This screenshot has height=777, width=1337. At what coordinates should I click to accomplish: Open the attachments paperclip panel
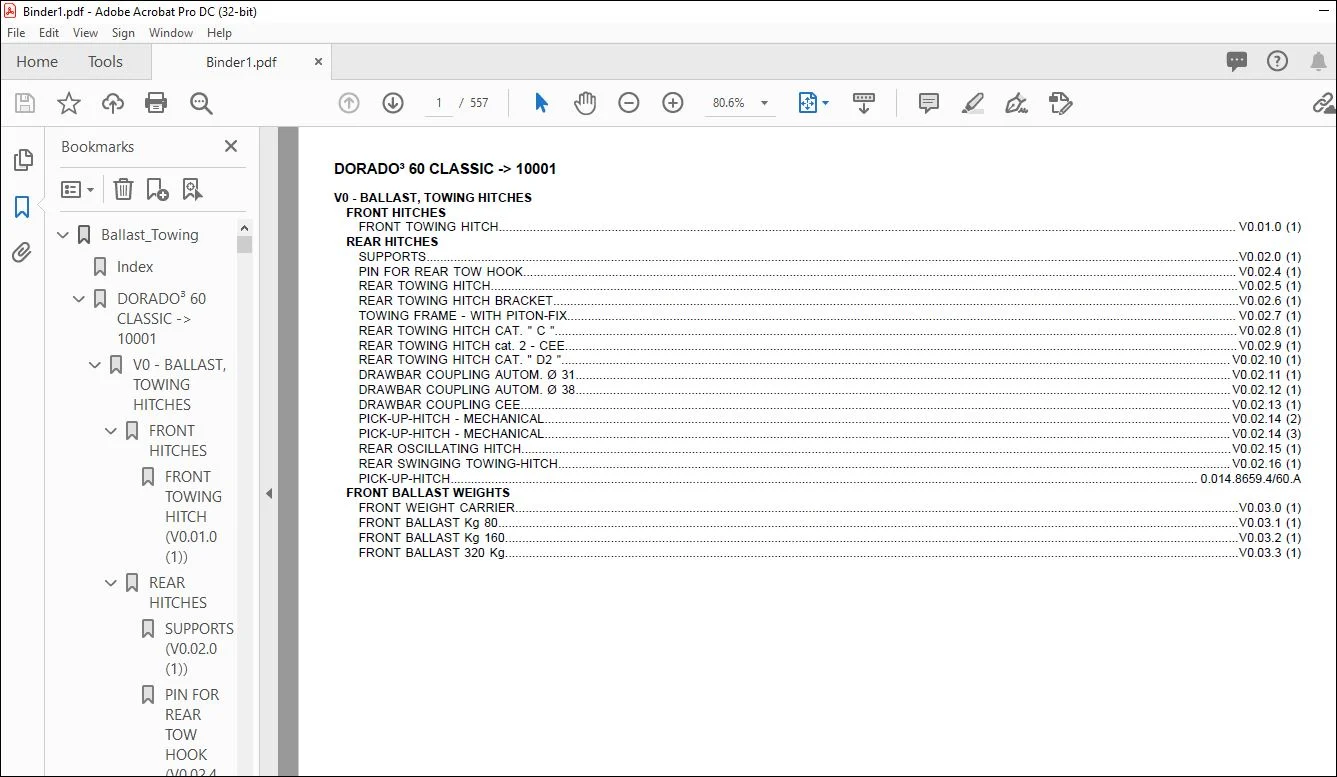[22, 253]
